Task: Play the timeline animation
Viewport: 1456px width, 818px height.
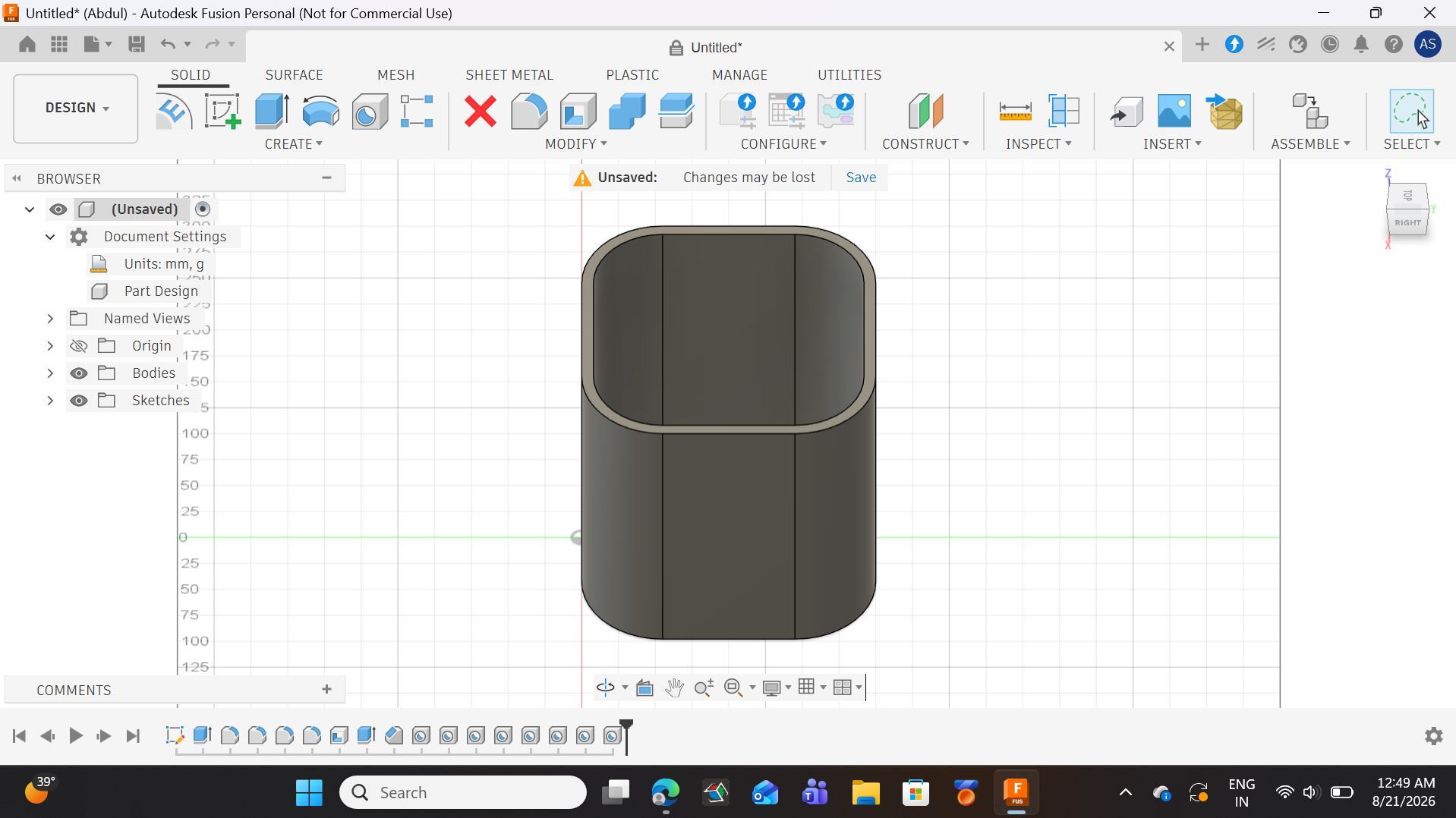Action: click(76, 736)
